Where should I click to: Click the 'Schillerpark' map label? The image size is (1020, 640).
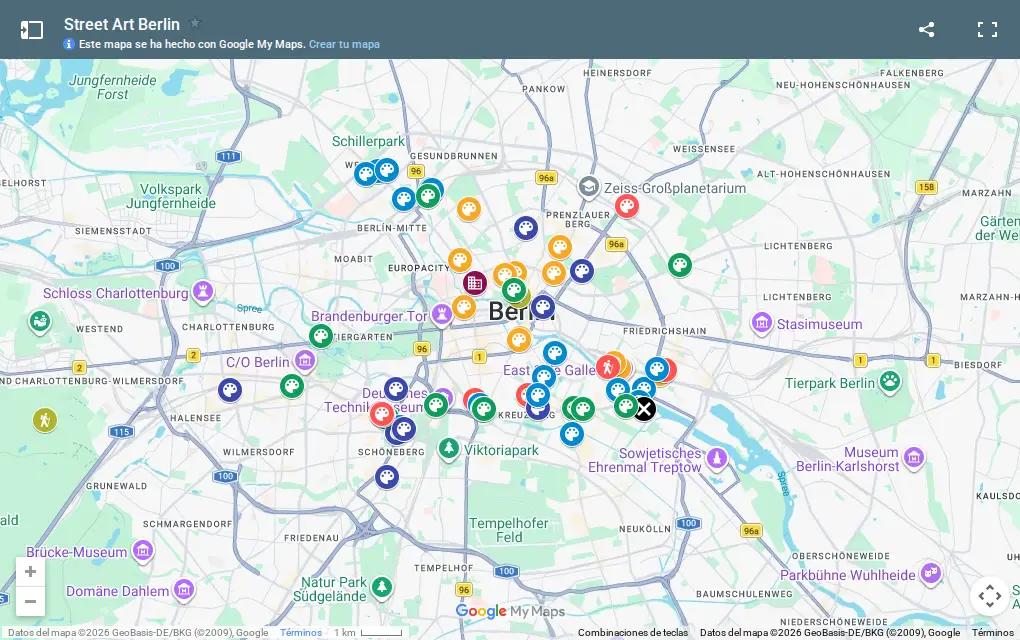(368, 141)
